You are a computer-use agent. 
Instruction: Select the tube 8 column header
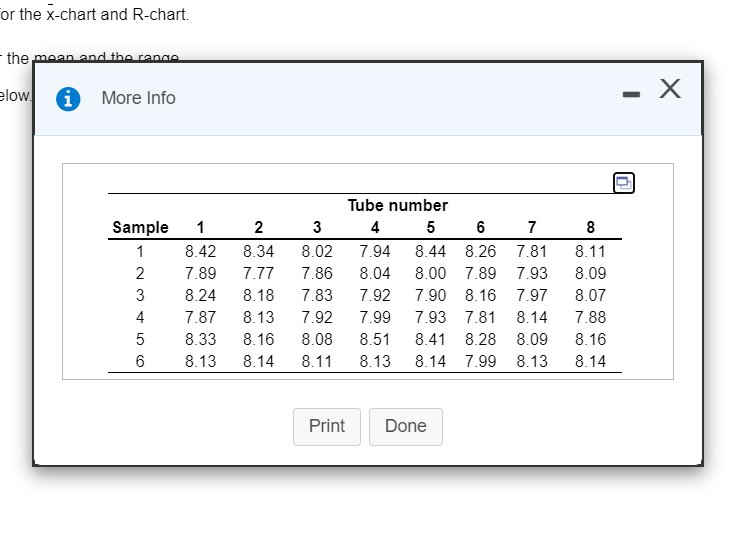pyautogui.click(x=591, y=228)
